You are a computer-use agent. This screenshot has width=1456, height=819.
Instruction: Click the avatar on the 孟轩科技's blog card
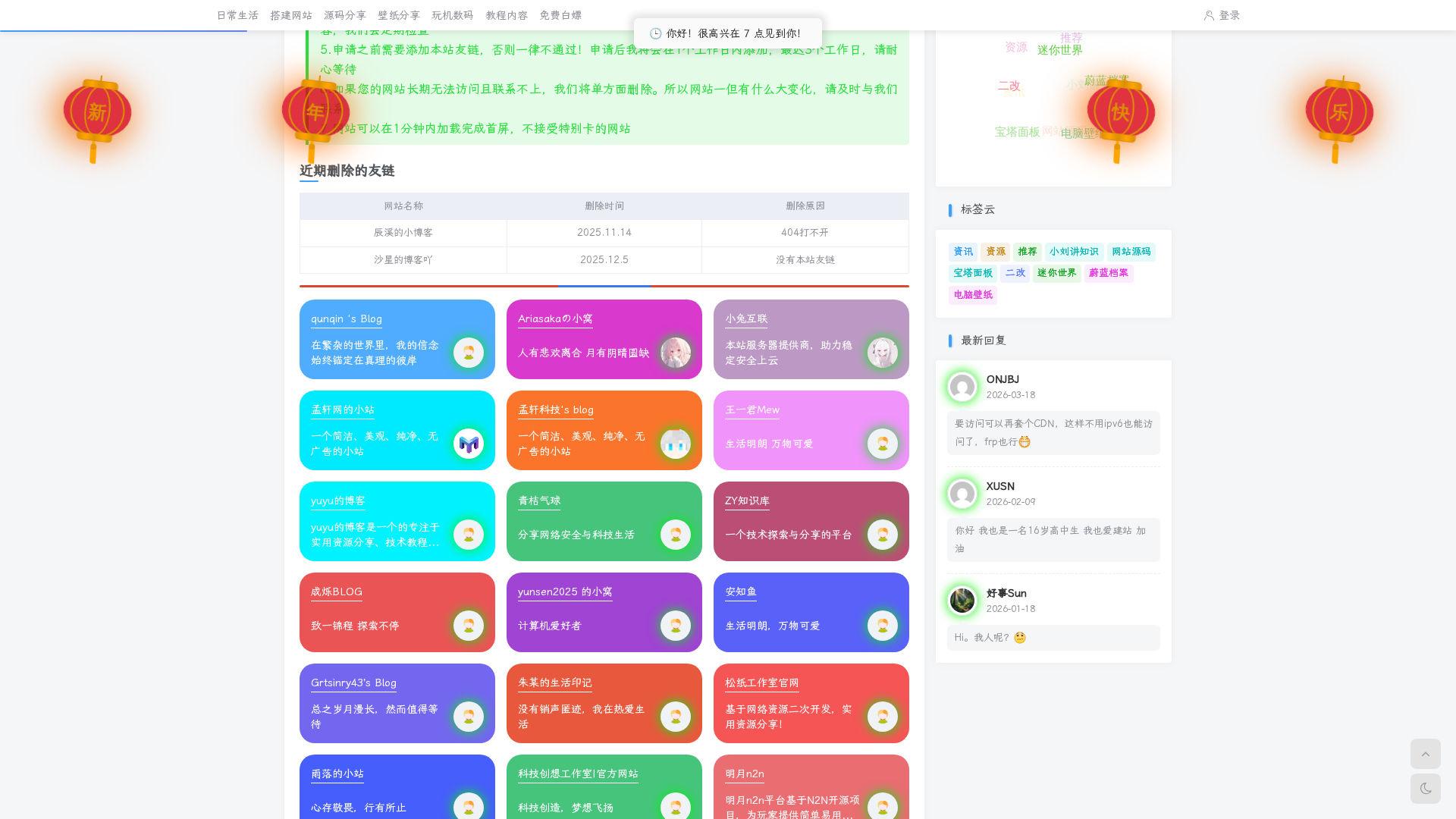(x=675, y=444)
